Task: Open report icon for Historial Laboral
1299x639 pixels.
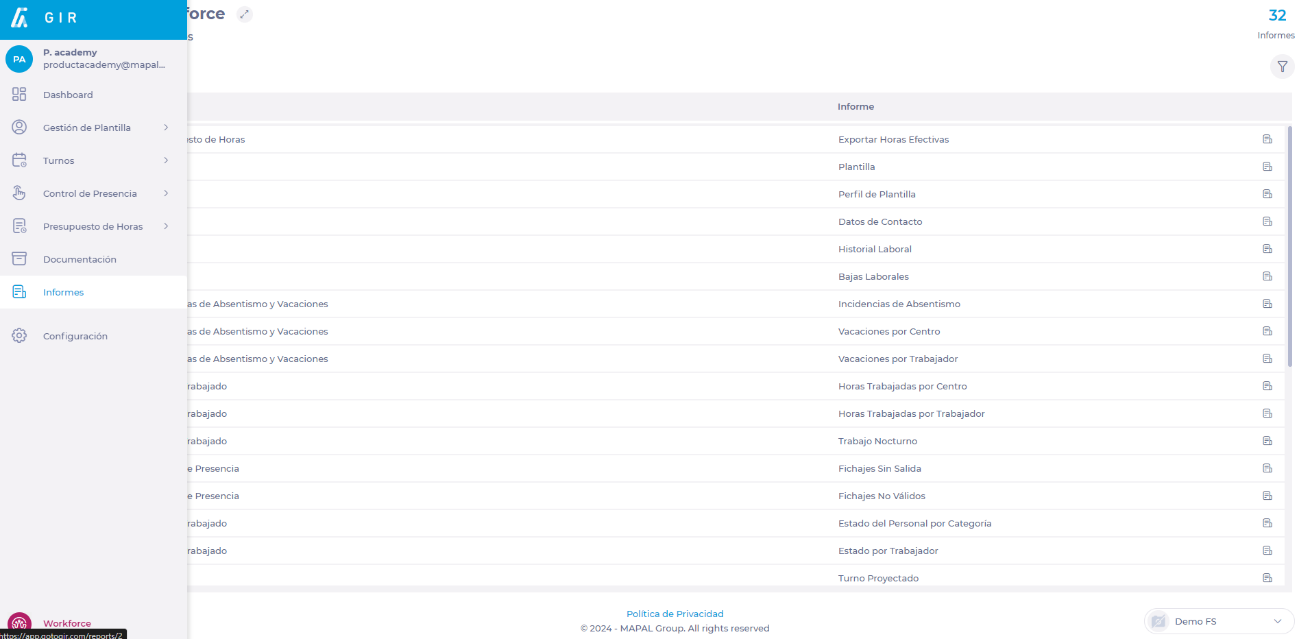Action: click(1267, 249)
